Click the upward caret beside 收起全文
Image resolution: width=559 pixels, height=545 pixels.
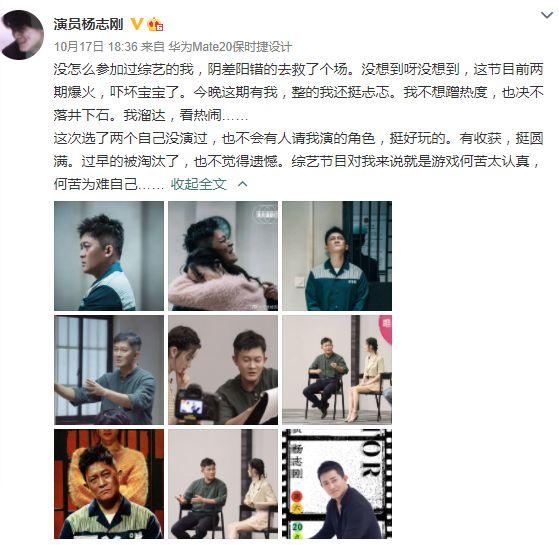[242, 184]
